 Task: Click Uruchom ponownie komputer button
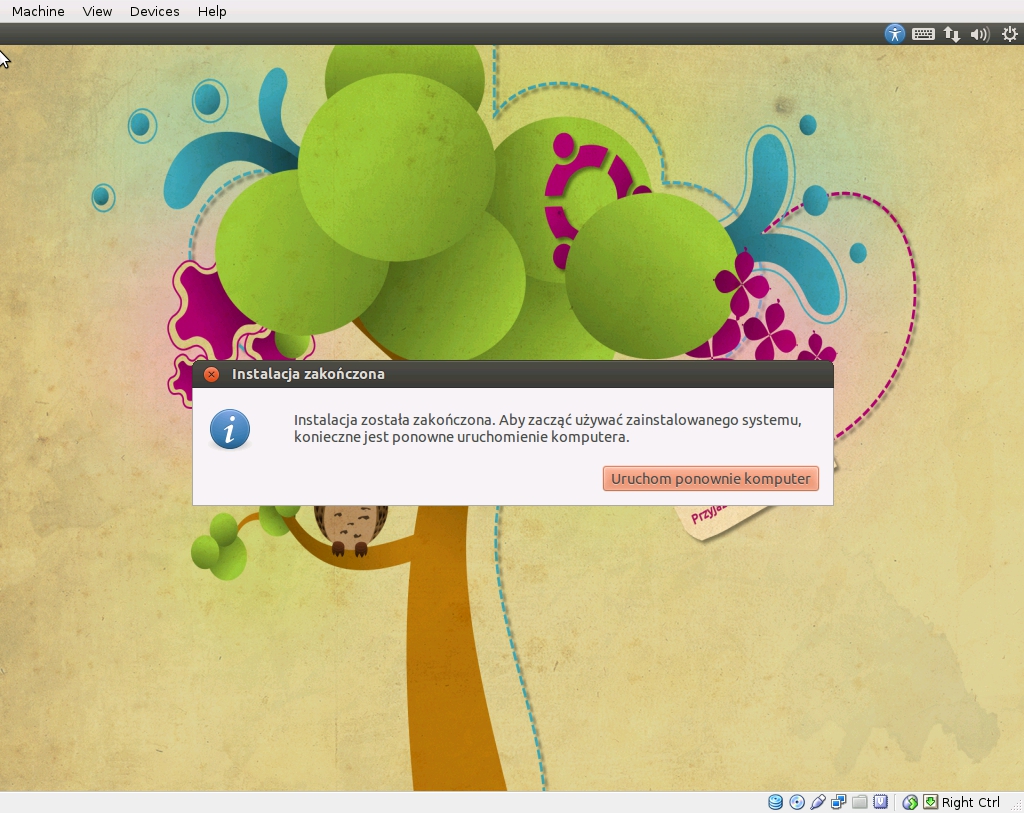[711, 479]
